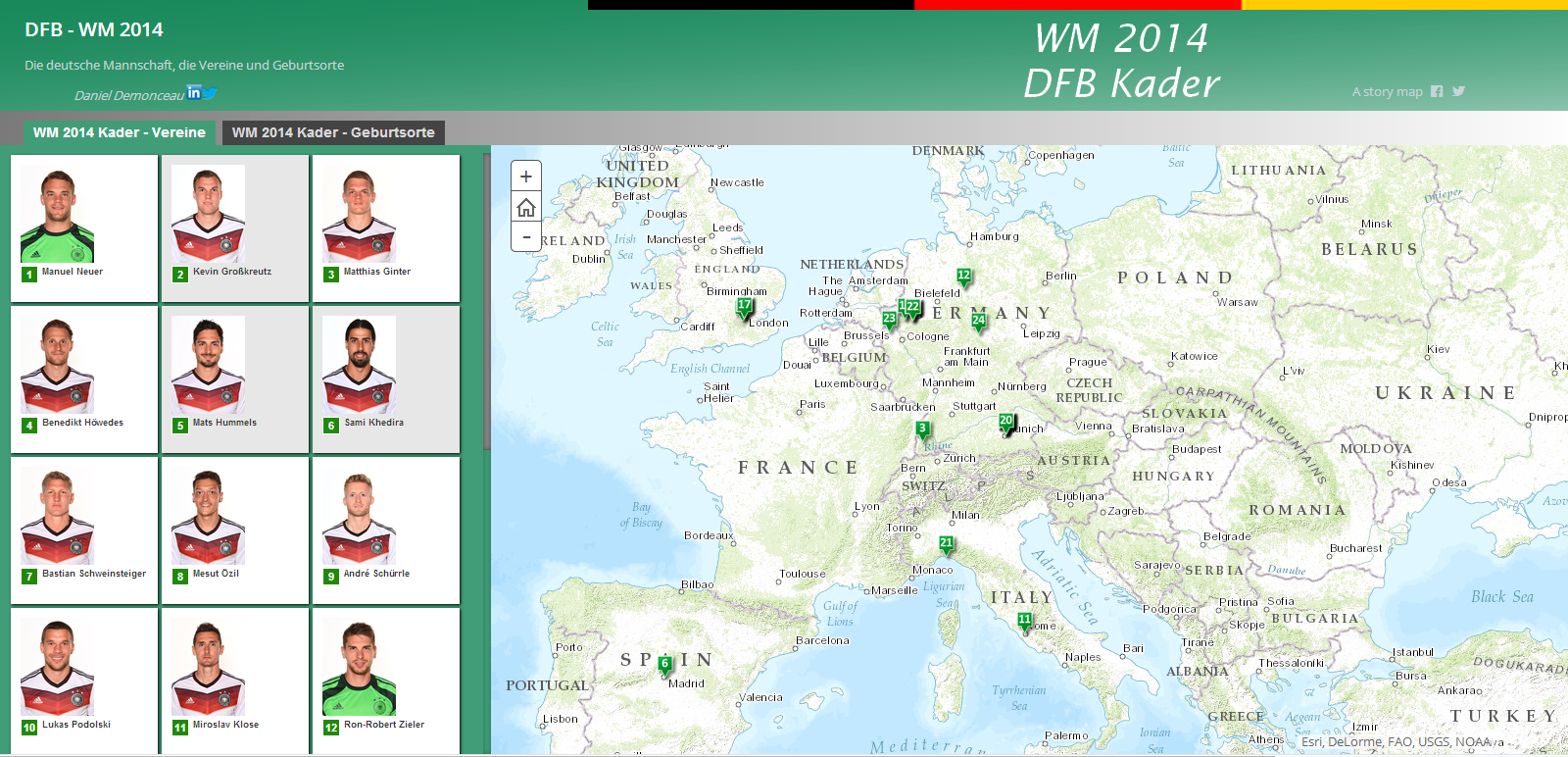
Task: Click the subtitle 'Die deutsche Mannschaft, die Vereine und Geburtsorte'
Action: coord(184,65)
